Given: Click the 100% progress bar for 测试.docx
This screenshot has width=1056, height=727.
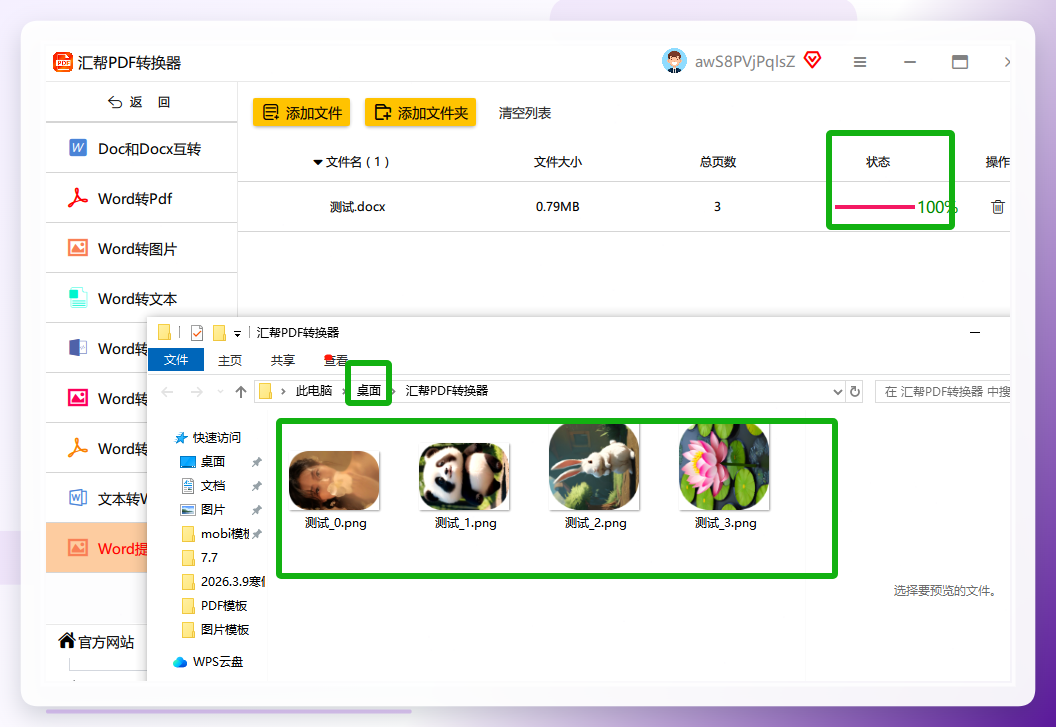Looking at the screenshot, I should [896, 207].
